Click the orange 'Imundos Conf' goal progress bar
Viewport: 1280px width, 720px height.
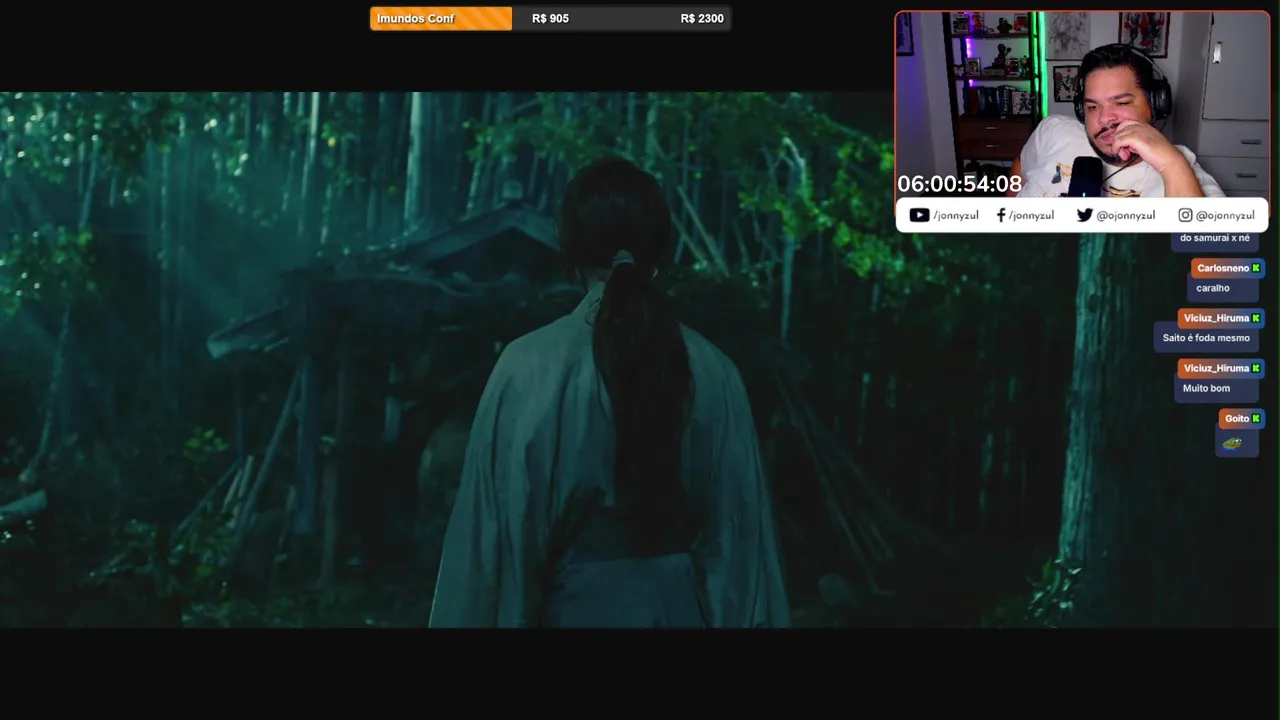click(441, 18)
